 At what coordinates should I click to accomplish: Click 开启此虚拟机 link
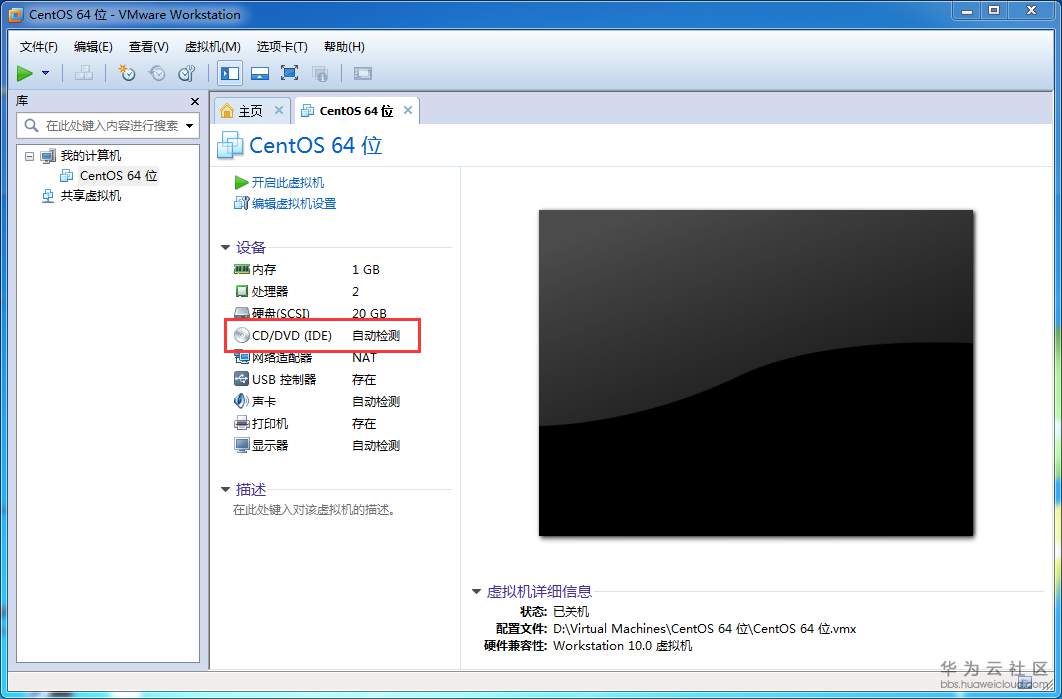point(287,183)
